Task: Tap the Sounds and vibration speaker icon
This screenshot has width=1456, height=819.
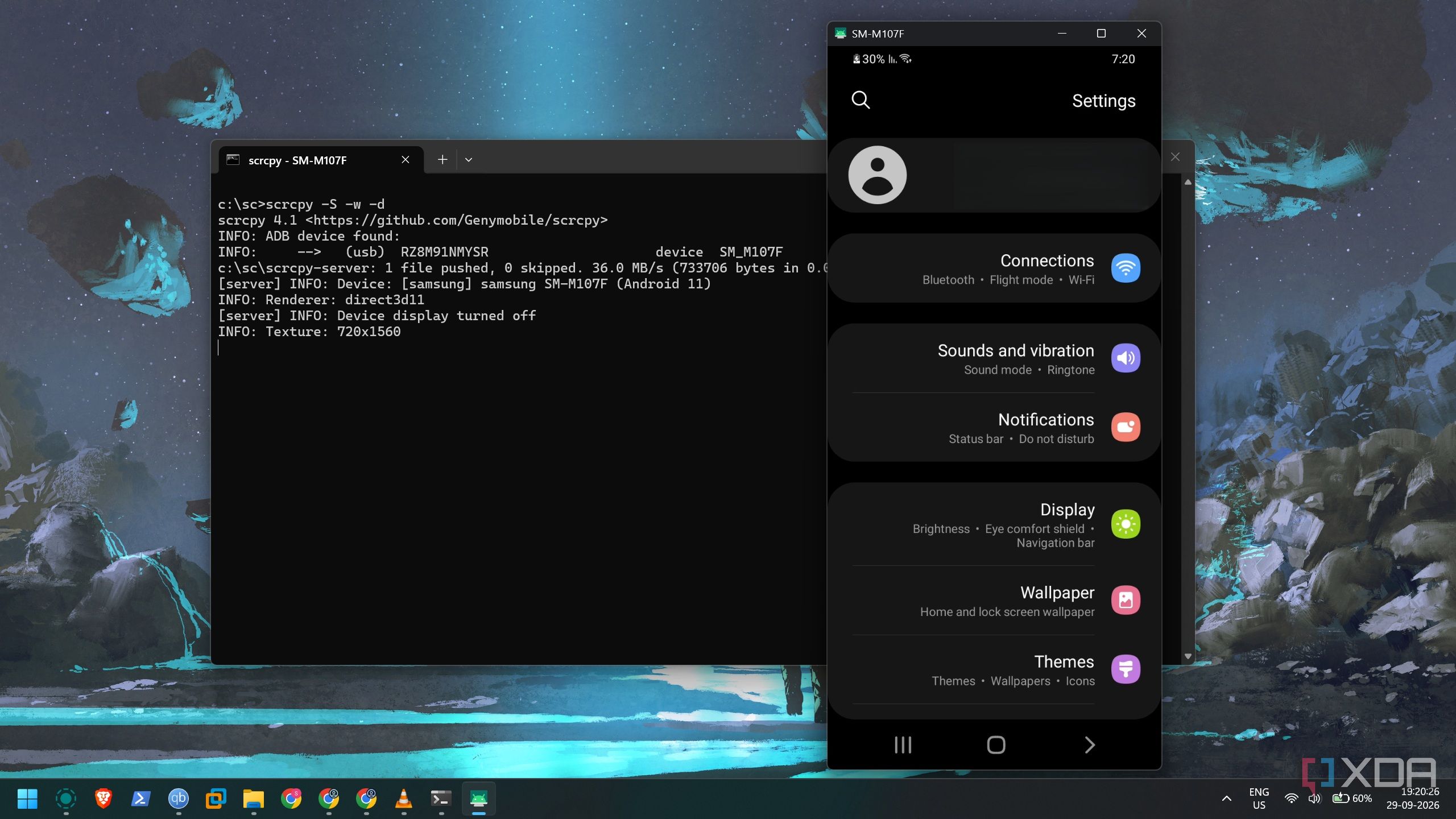Action: click(x=1126, y=358)
